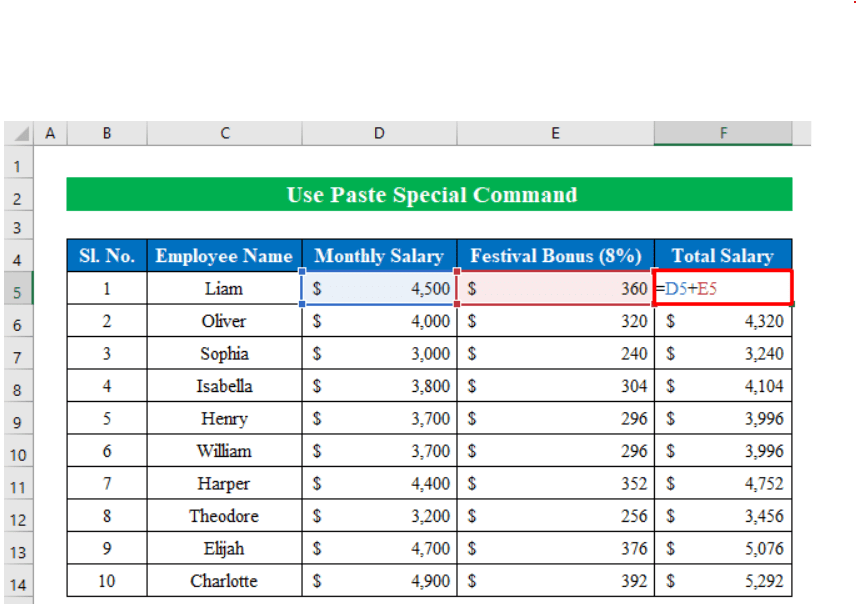The height and width of the screenshot is (604, 857).
Task: Select column F header
Action: point(722,132)
